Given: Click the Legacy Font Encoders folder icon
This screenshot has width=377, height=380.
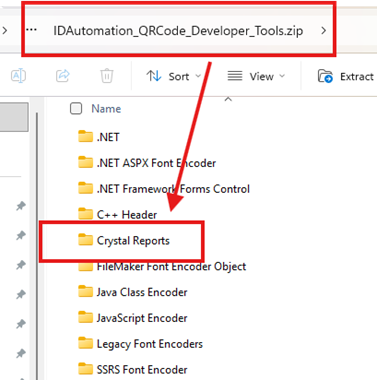Looking at the screenshot, I should pos(85,343).
